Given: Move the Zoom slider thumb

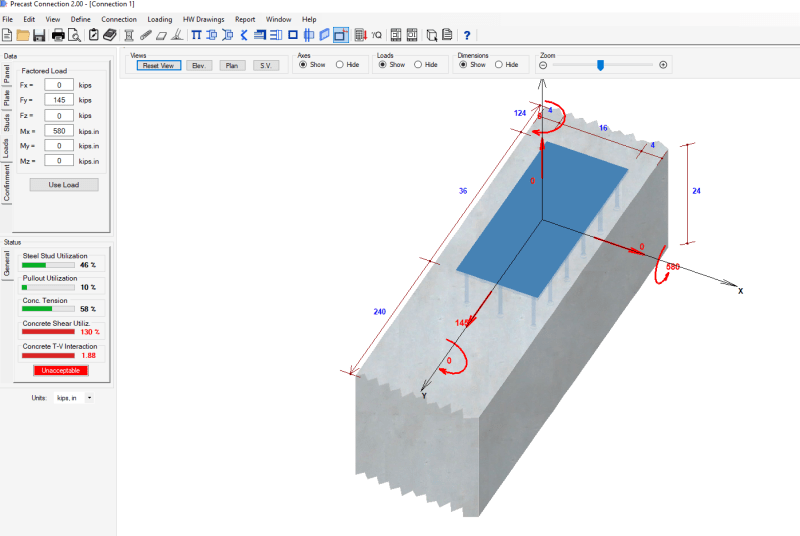Looking at the screenshot, I should click(601, 65).
